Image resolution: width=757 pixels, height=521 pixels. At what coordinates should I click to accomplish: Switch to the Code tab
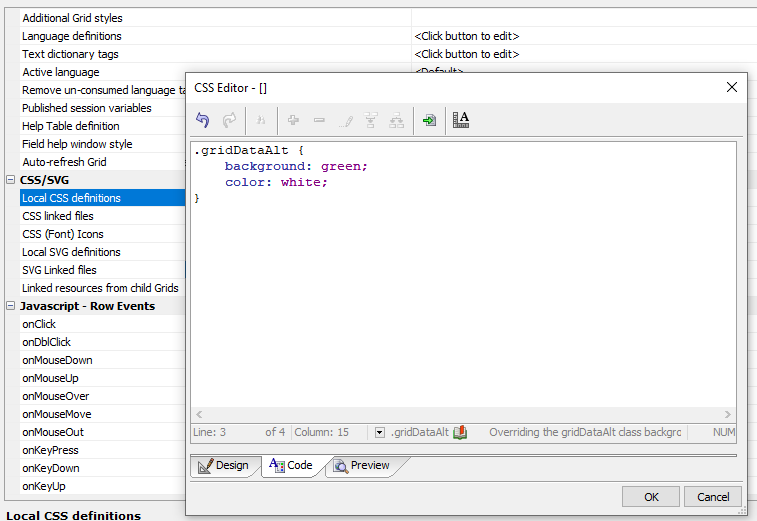[291, 465]
